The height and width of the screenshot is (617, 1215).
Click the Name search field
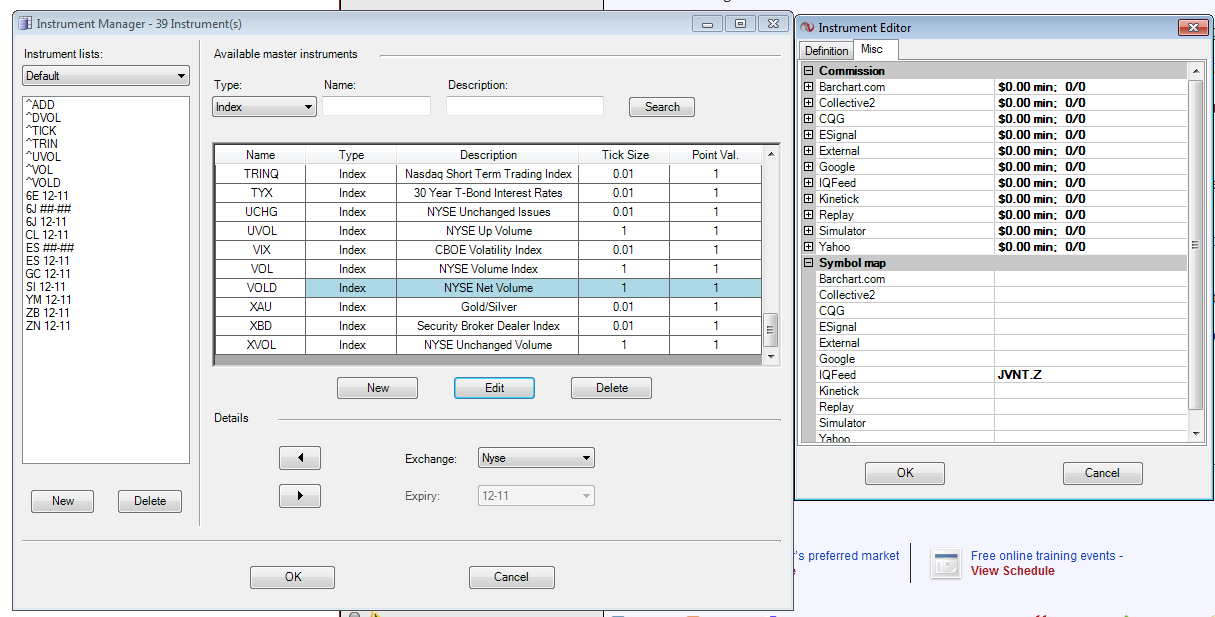(x=376, y=106)
